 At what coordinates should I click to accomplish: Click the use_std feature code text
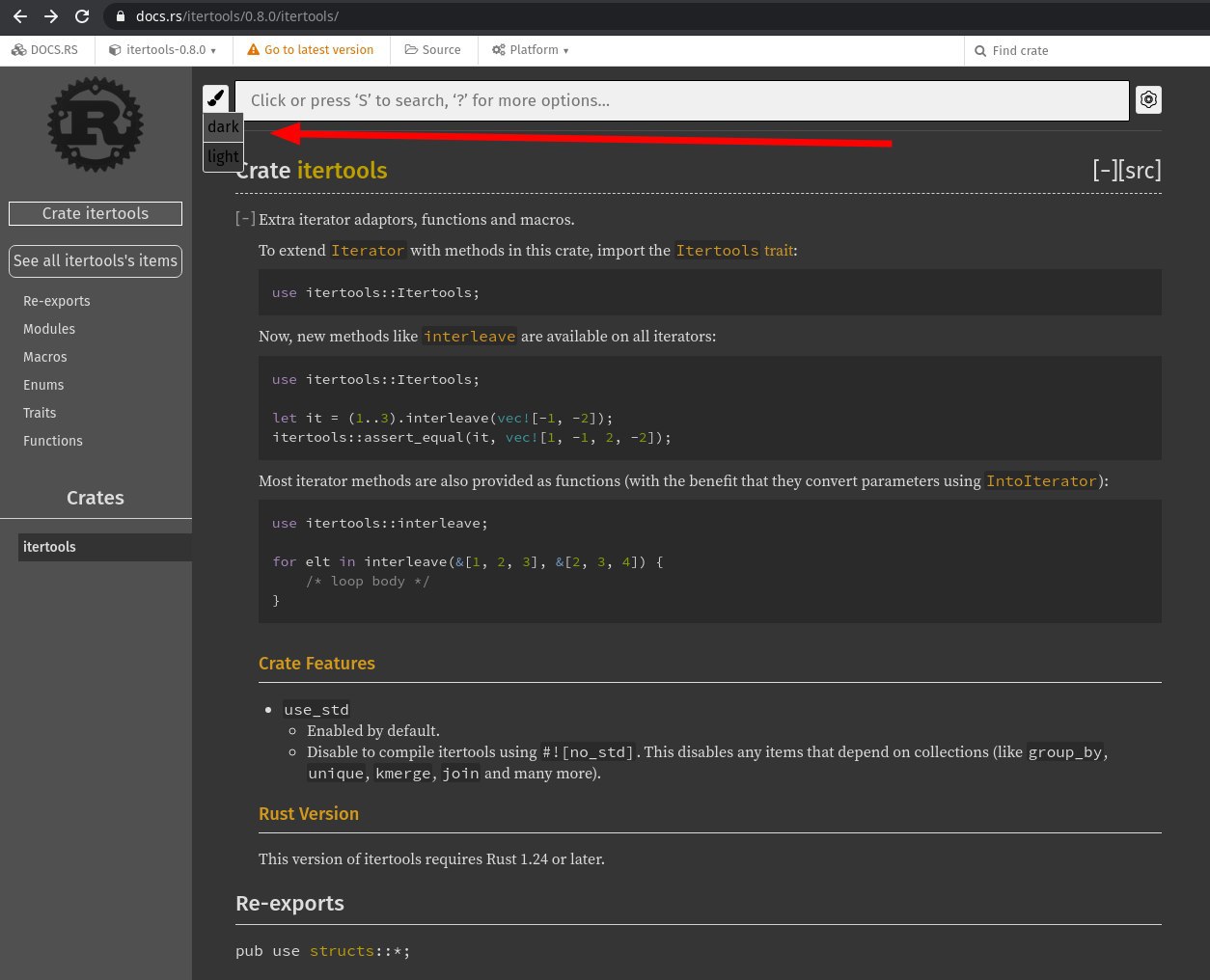pos(316,710)
